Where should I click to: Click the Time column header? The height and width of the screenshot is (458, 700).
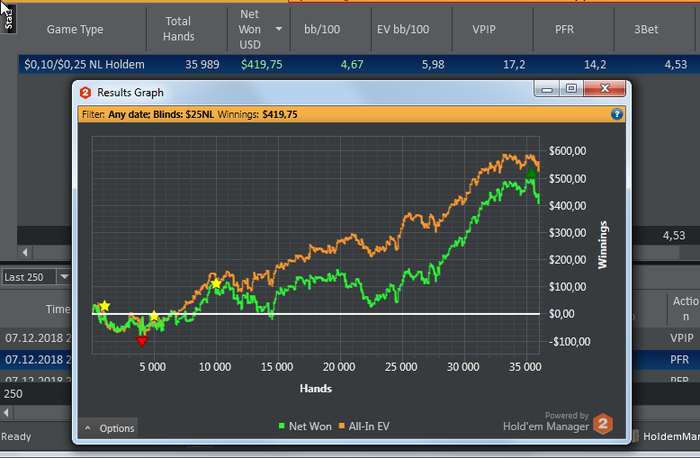click(x=58, y=309)
